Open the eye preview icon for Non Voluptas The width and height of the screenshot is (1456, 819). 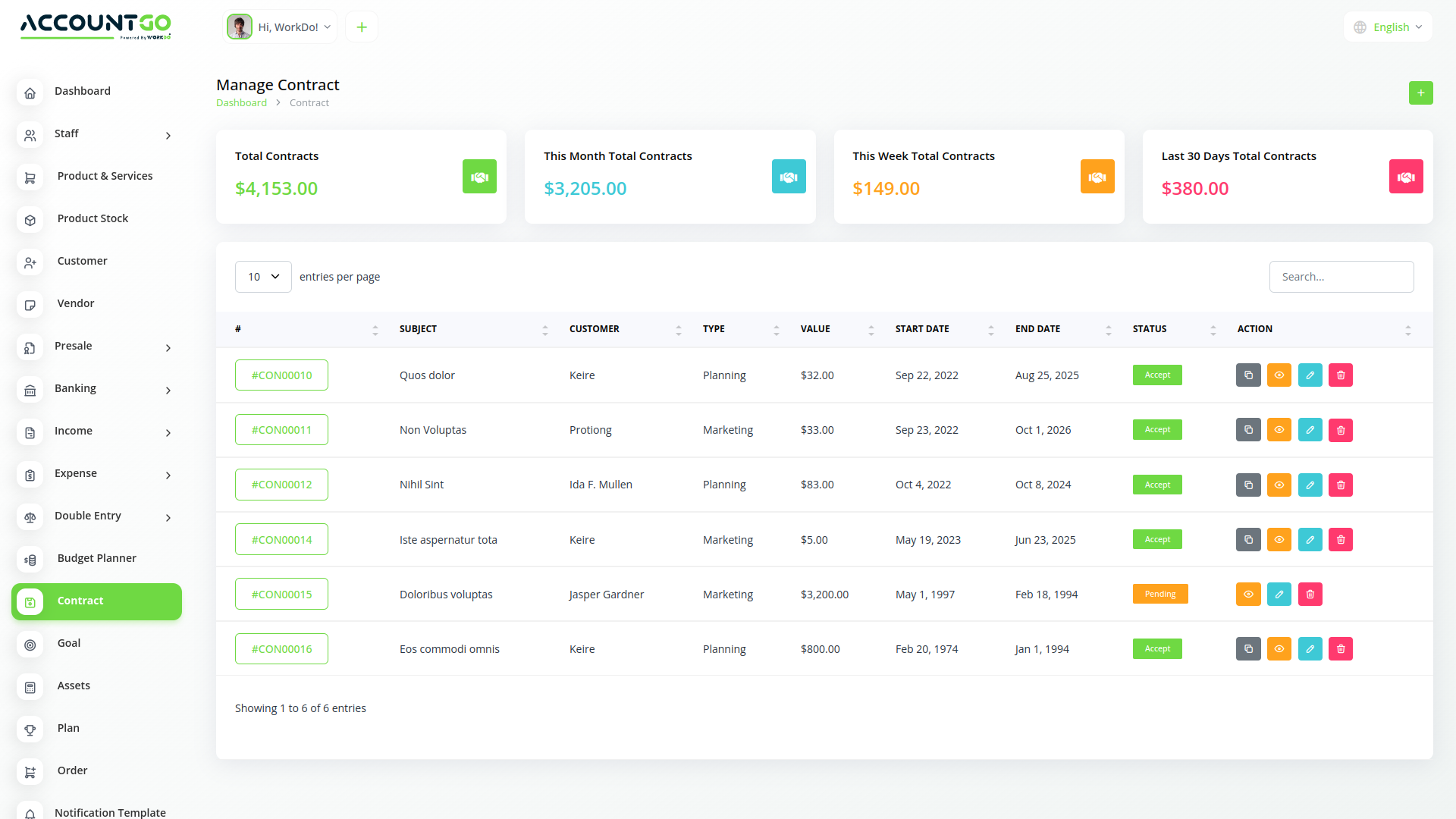point(1279,429)
